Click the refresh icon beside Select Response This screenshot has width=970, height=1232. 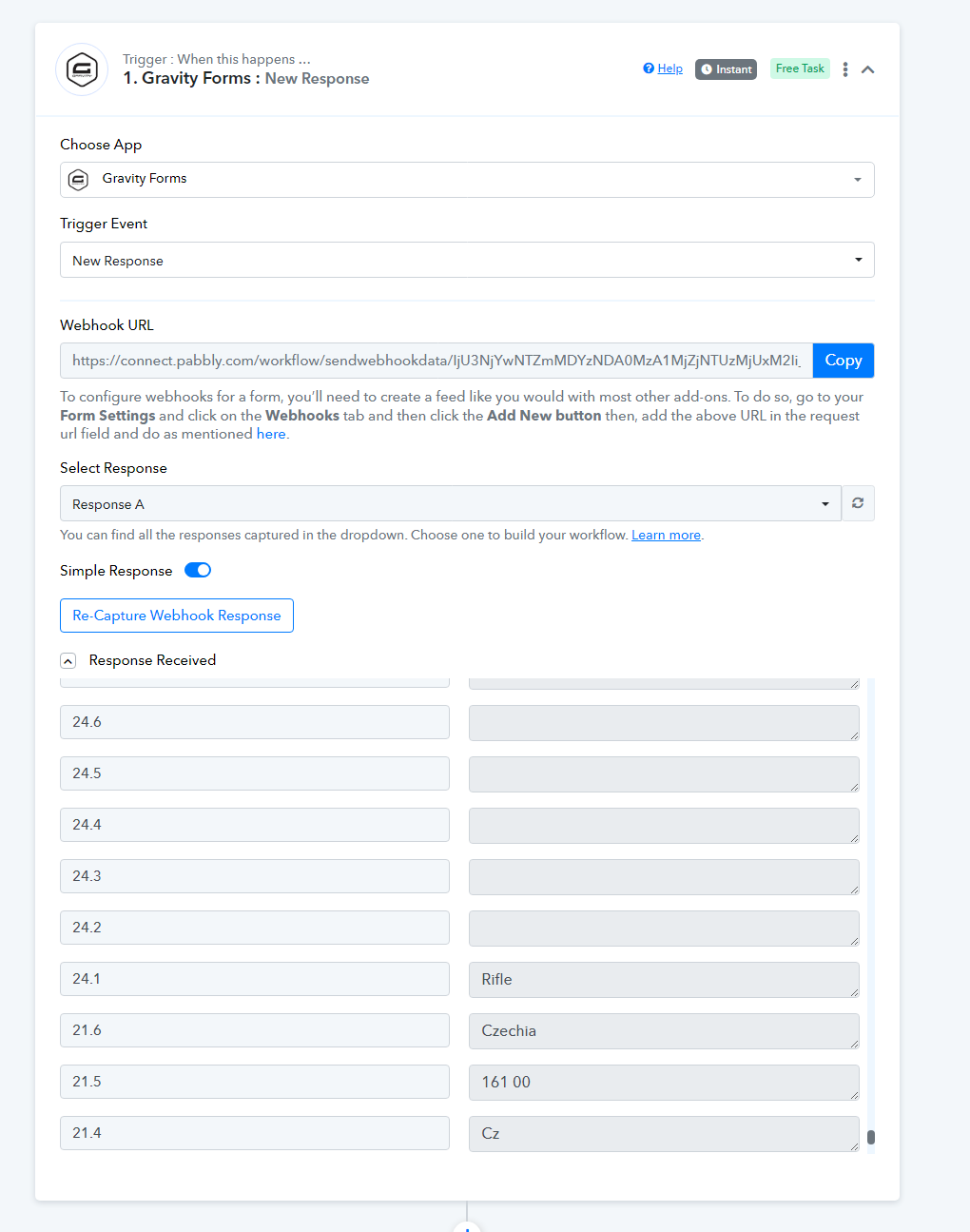pos(858,503)
